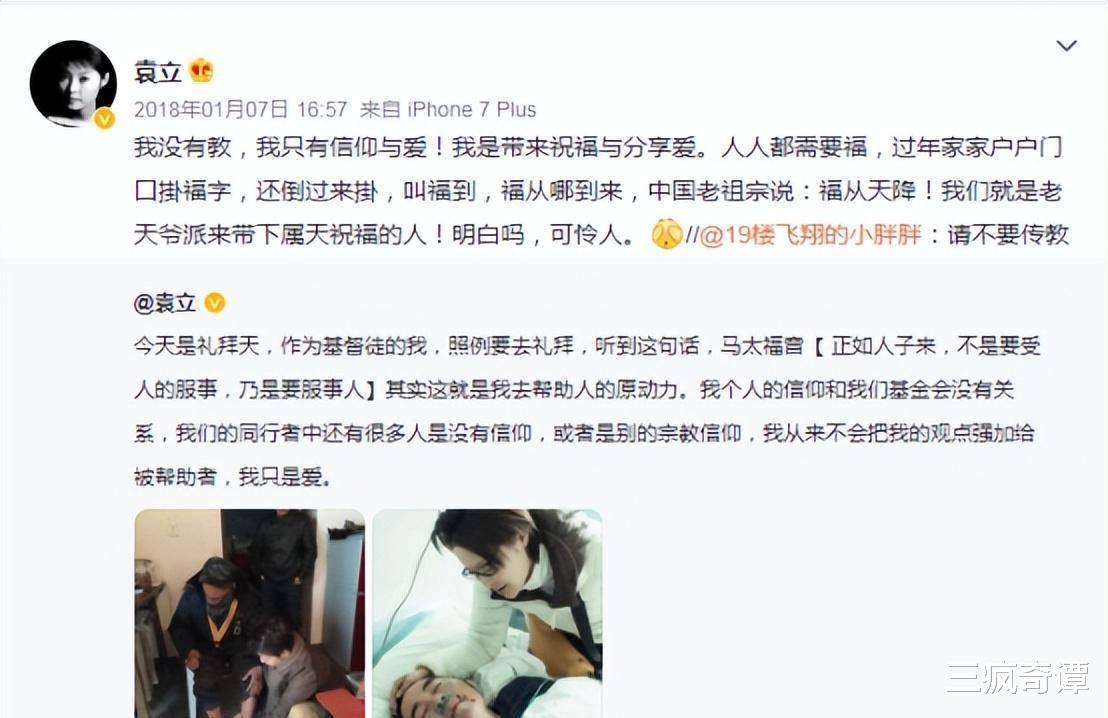The image size is (1108, 718).
Task: Click the 来自 source label
Action: [380, 110]
